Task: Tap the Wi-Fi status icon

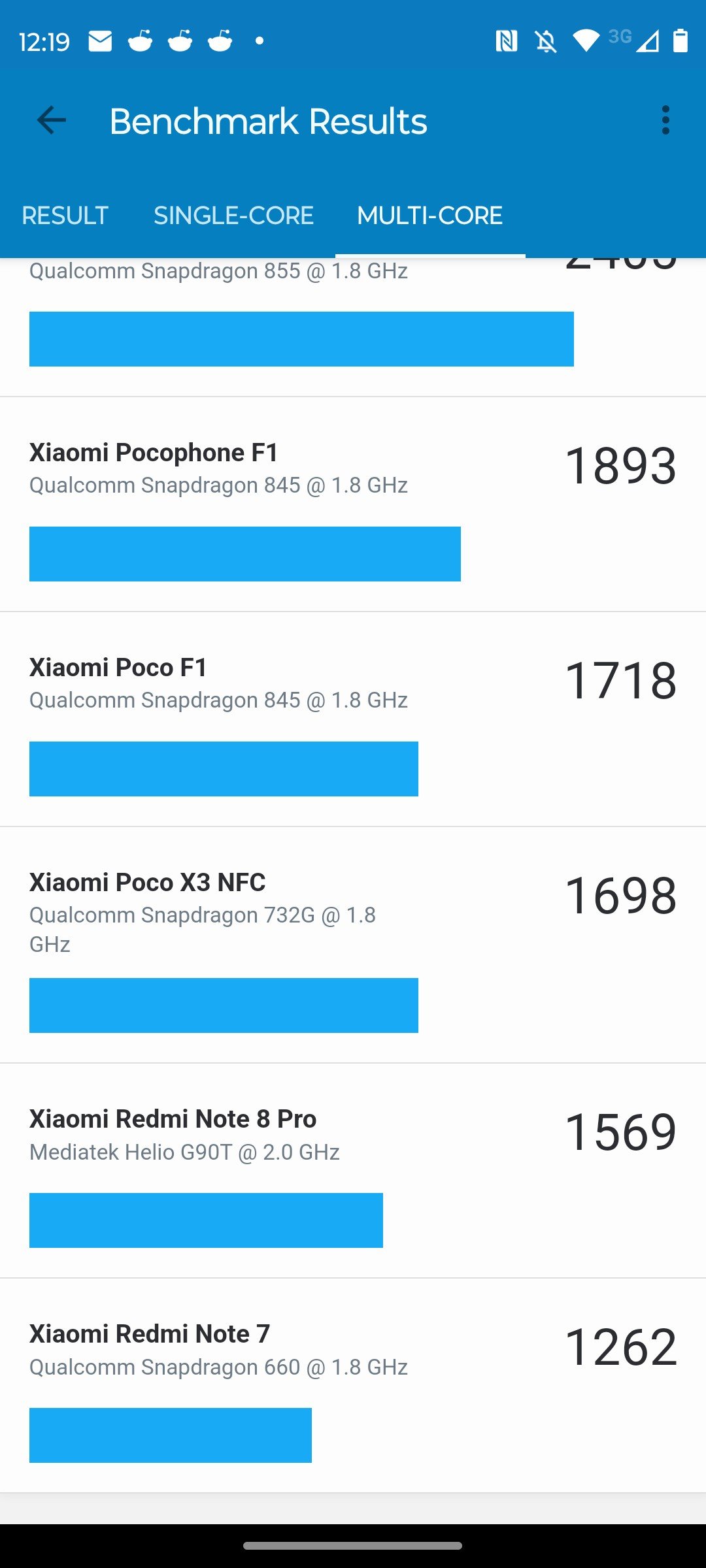Action: (x=586, y=41)
